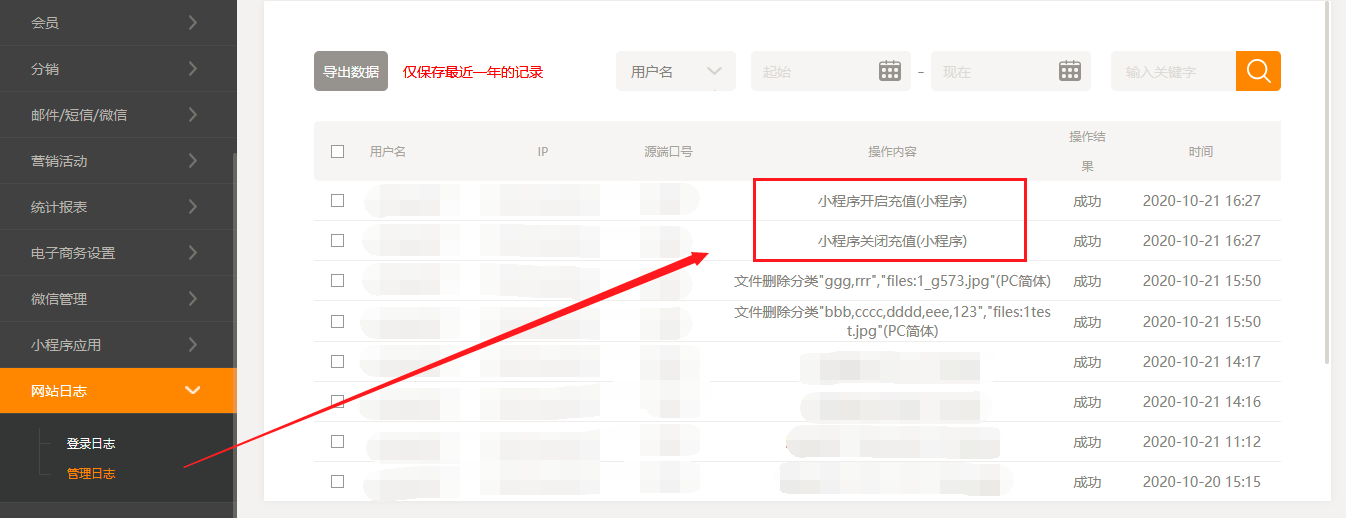Open calendar icon in 起始 date field

(889, 71)
